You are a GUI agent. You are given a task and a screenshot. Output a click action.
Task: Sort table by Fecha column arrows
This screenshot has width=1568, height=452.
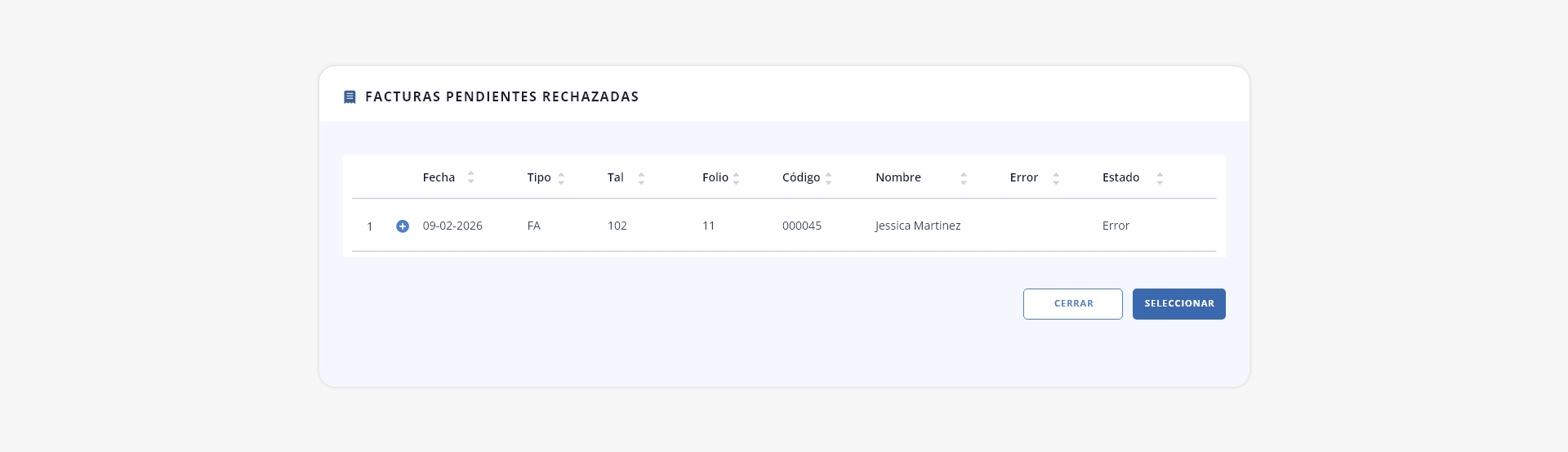click(x=470, y=177)
